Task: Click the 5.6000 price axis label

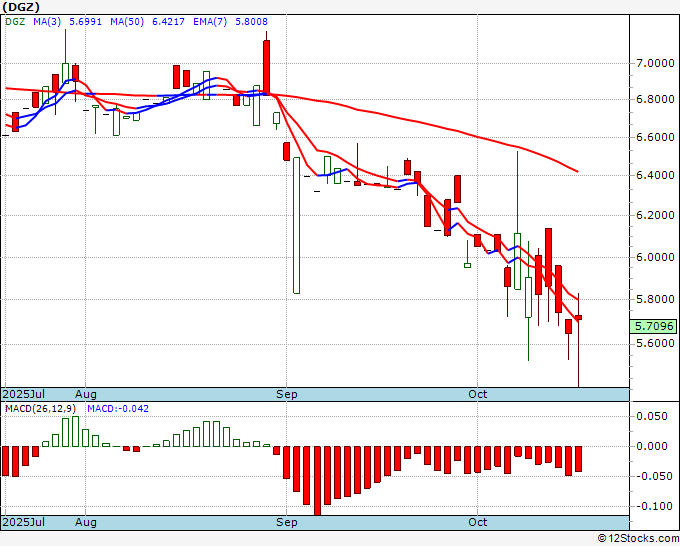Action: (x=655, y=344)
